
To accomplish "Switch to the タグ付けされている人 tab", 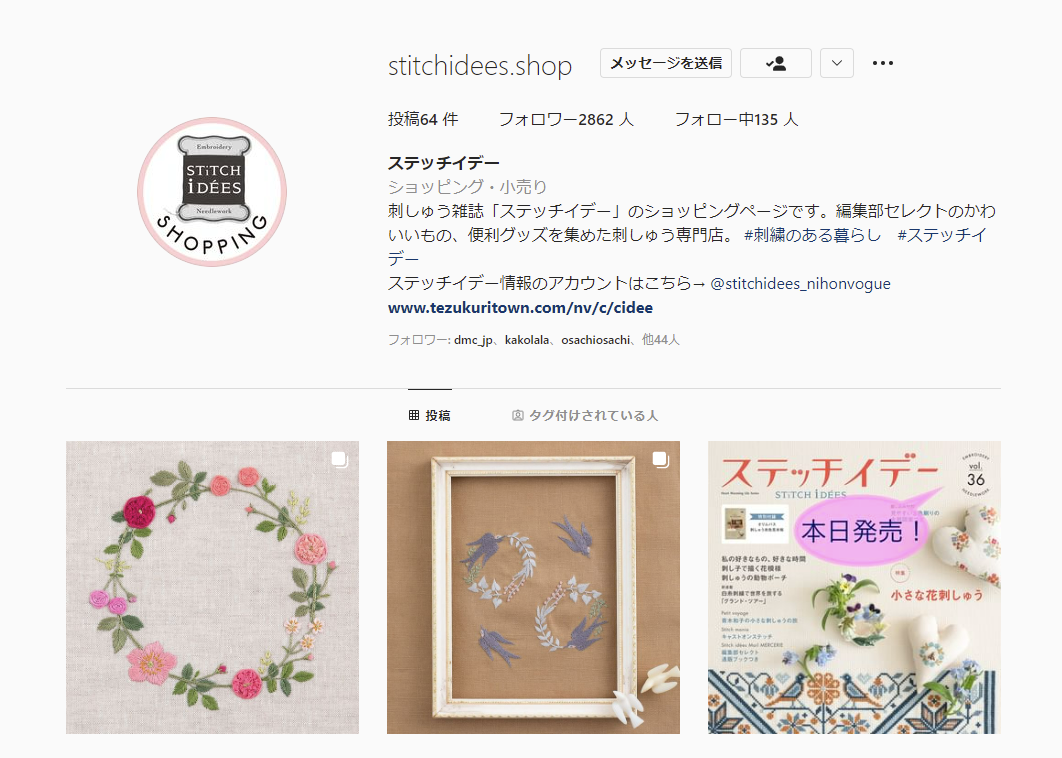I will (x=585, y=415).
